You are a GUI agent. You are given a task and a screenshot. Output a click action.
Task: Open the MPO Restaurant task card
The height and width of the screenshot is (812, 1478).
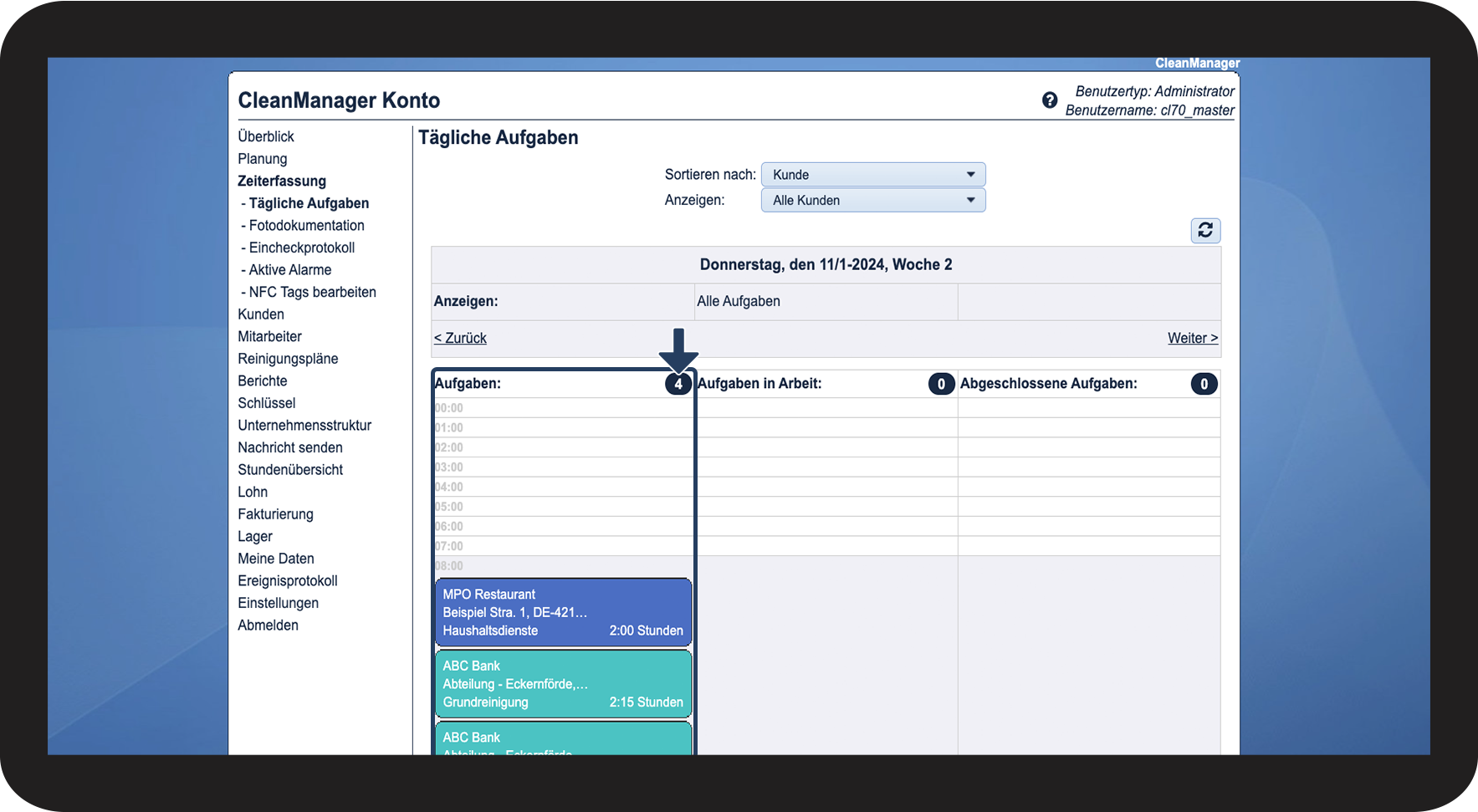(563, 612)
